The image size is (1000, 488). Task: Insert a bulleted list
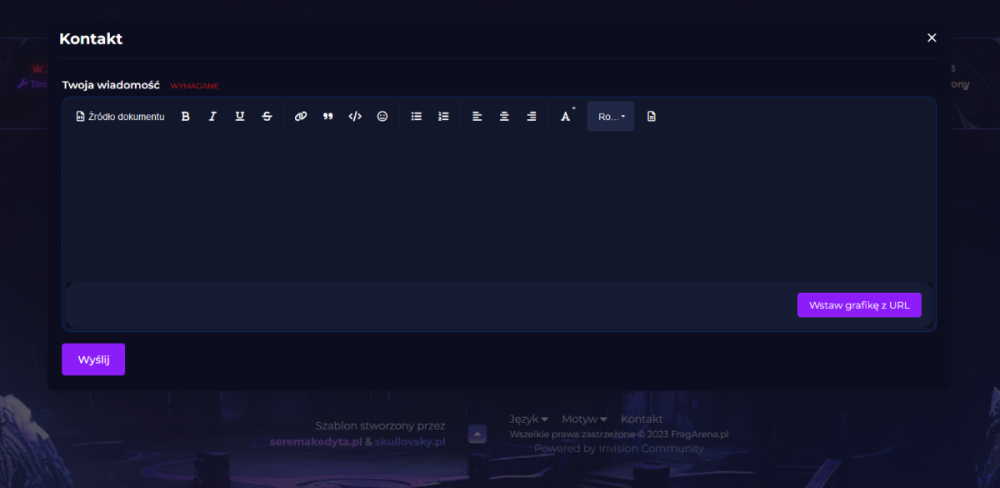coord(416,117)
